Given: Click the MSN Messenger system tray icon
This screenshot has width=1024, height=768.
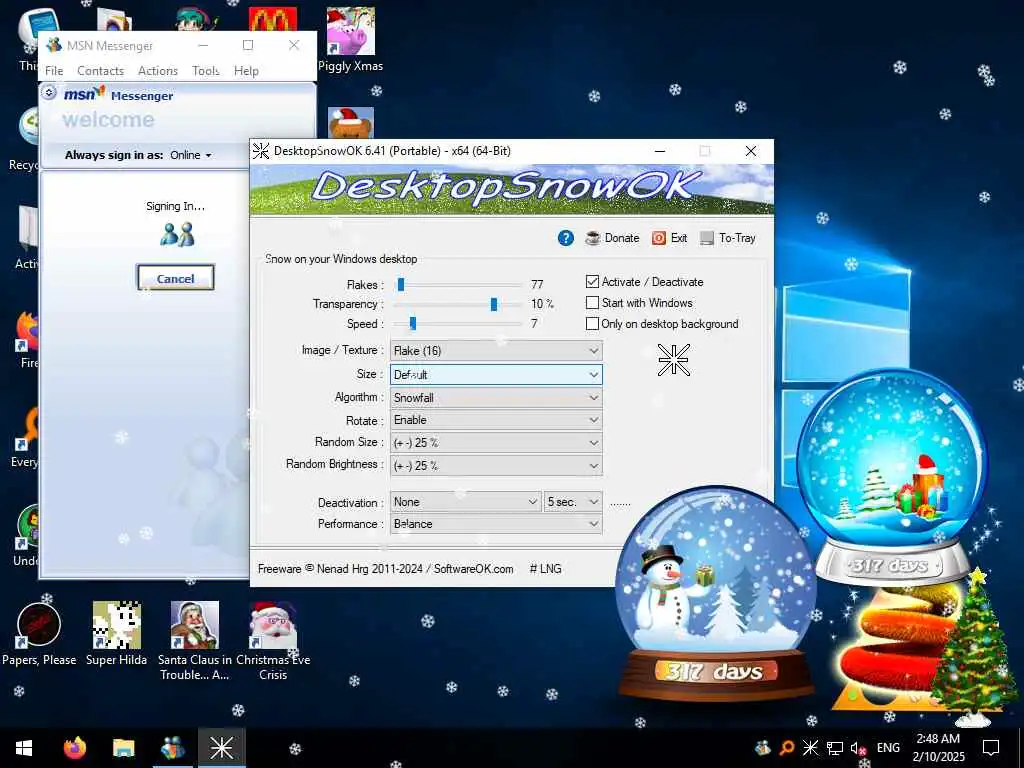Looking at the screenshot, I should tap(762, 748).
